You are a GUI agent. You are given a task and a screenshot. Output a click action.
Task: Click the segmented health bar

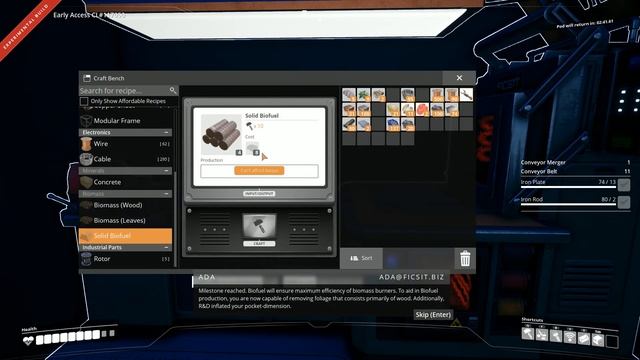(76, 337)
